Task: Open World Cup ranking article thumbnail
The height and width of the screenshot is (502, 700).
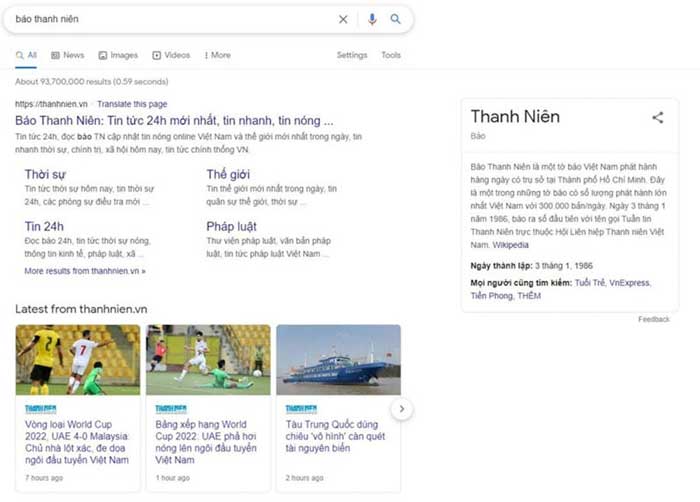Action: (x=208, y=360)
